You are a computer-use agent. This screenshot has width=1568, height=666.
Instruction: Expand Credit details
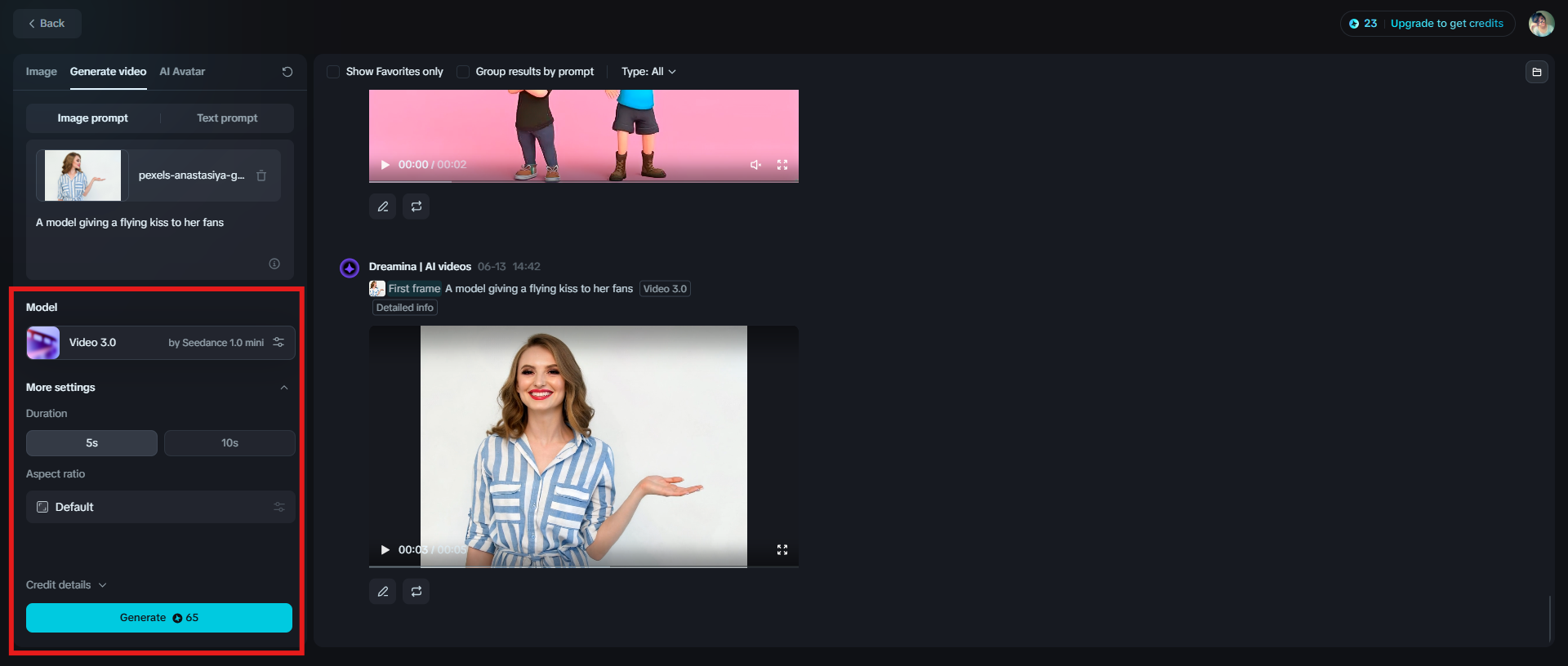point(66,585)
